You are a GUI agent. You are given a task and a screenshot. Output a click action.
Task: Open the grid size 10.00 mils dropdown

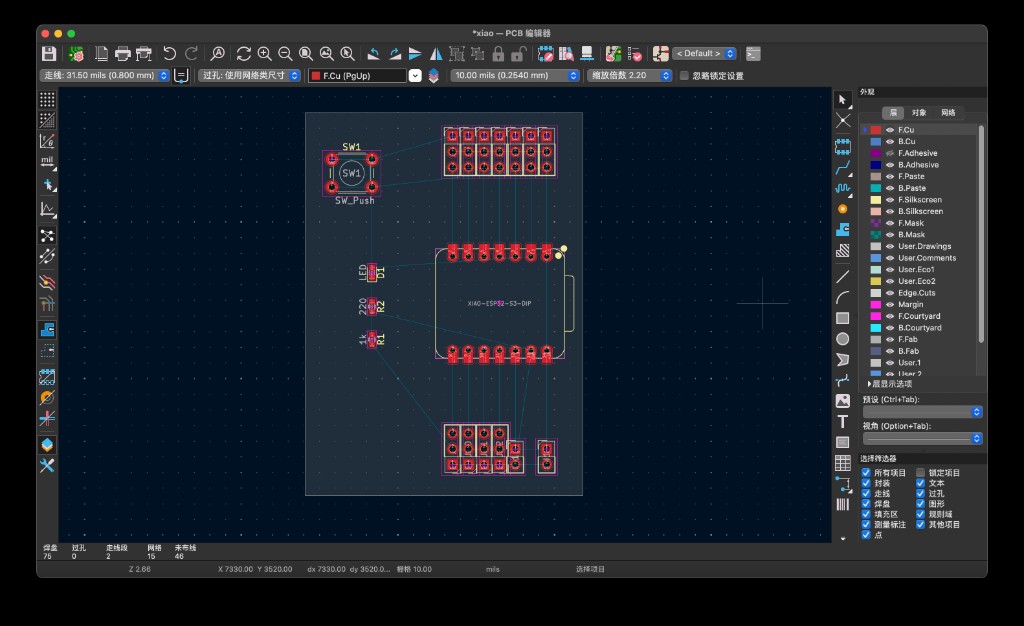tap(515, 76)
